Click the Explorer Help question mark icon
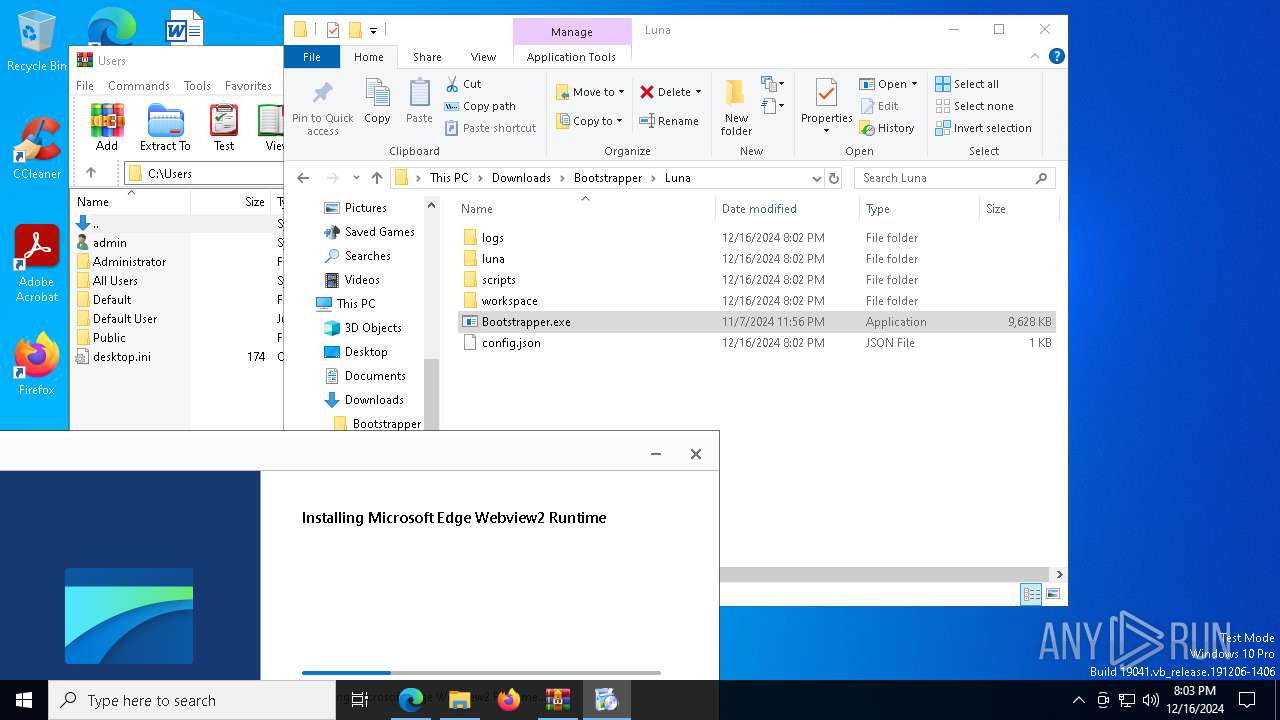 (1056, 57)
